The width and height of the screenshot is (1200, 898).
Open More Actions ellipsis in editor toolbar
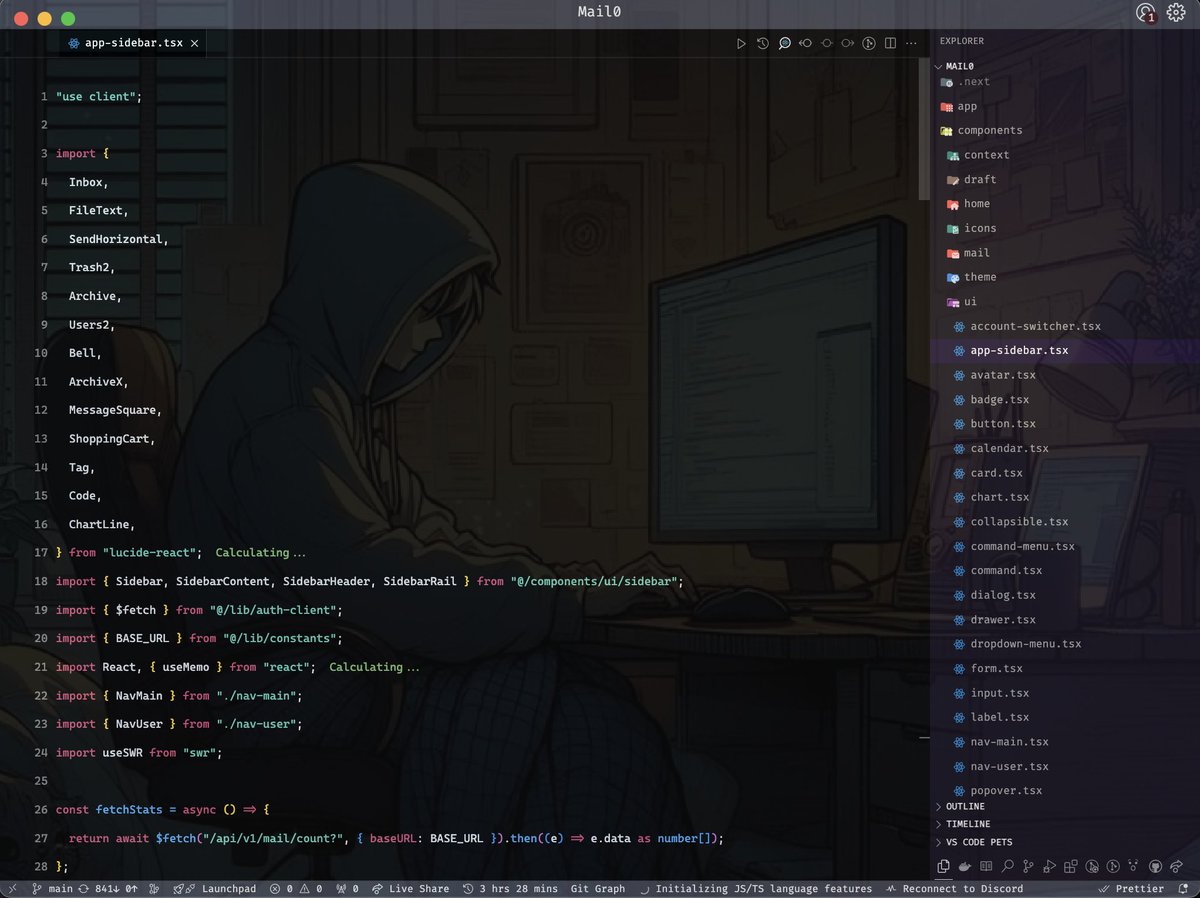click(911, 44)
